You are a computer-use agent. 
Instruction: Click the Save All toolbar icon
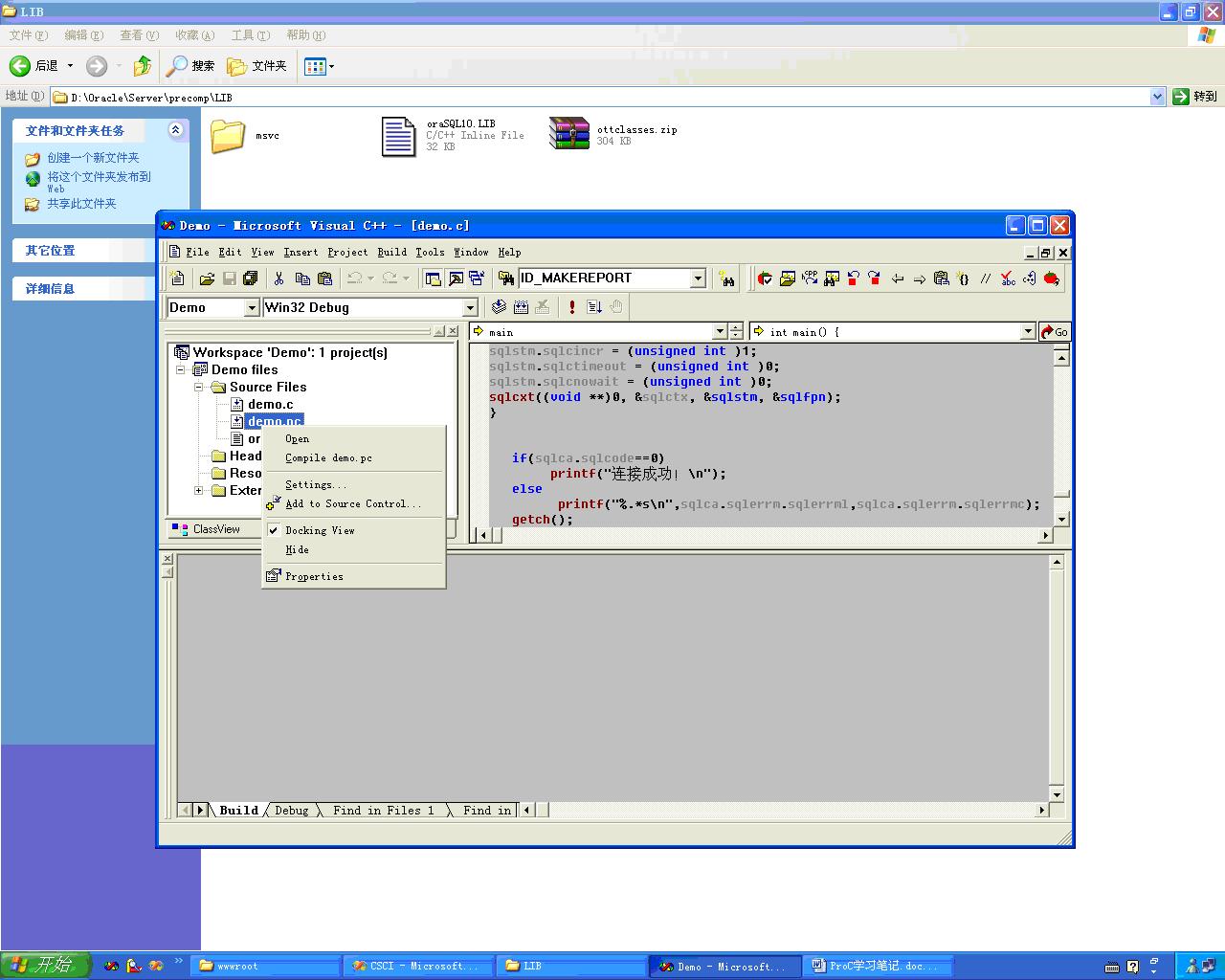251,278
